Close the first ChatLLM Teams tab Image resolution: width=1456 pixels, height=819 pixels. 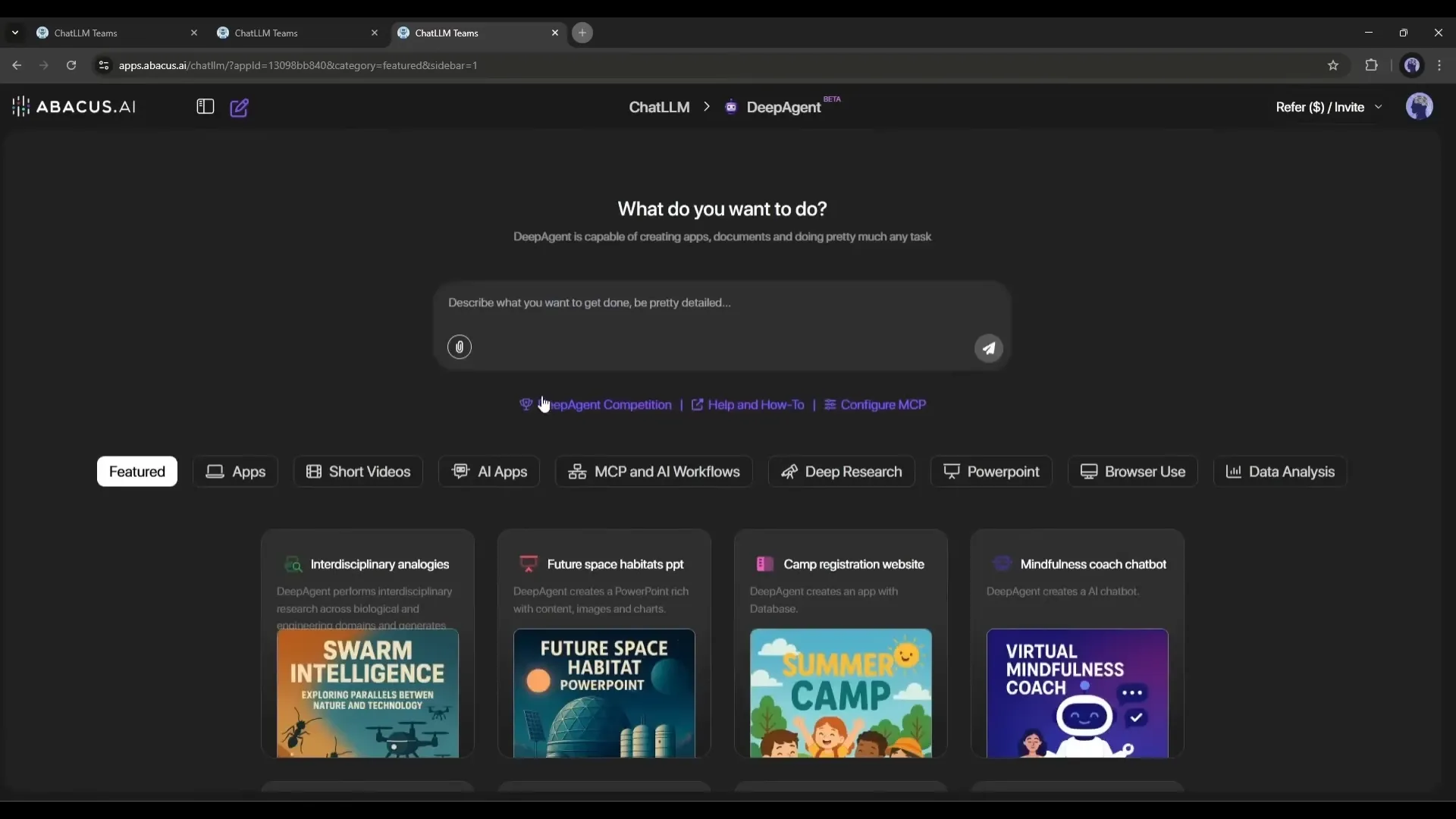coord(194,33)
